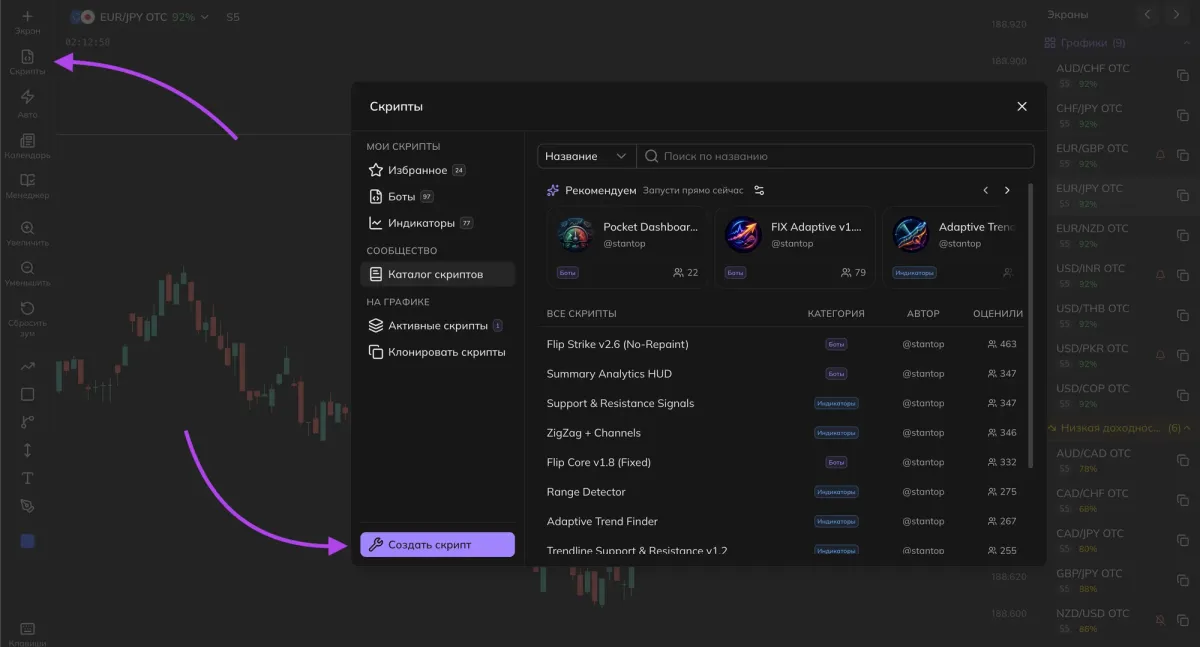Select AUD/CAD OTC in screens list
Screen dimensions: 1200x647
coord(1120,460)
